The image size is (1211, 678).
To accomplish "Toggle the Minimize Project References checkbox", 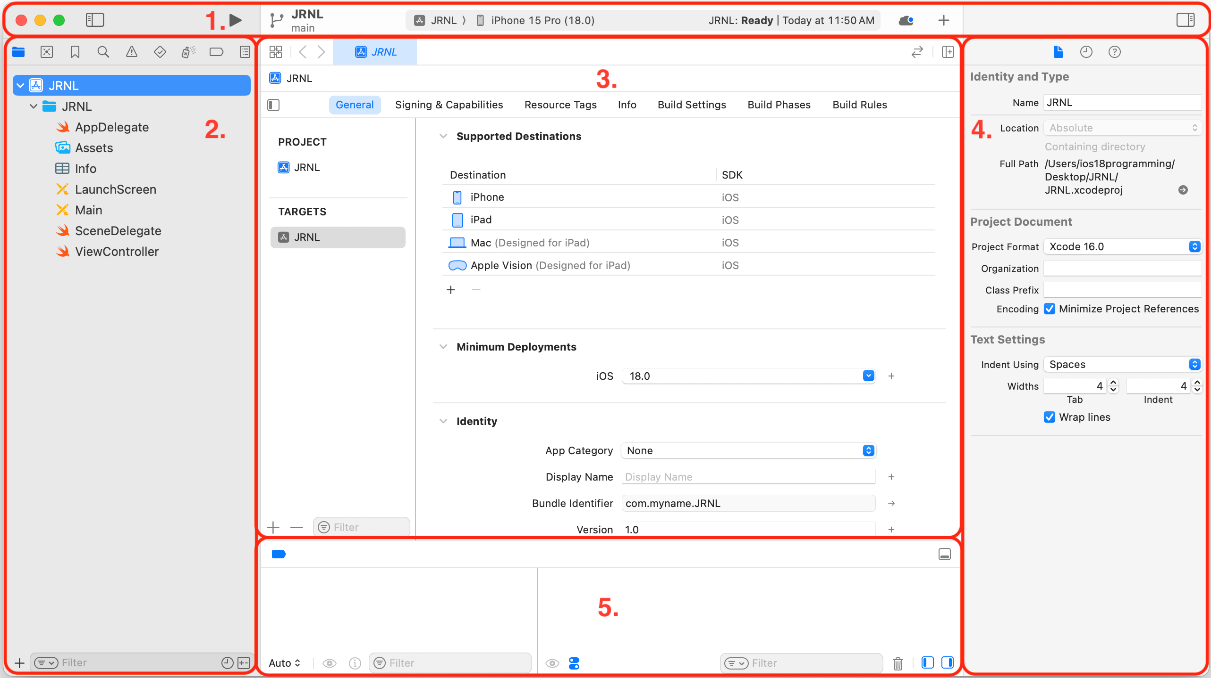I will (x=1050, y=309).
